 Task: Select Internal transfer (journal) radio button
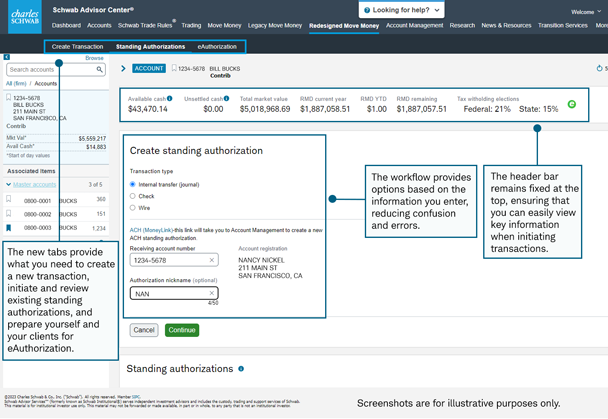point(133,184)
